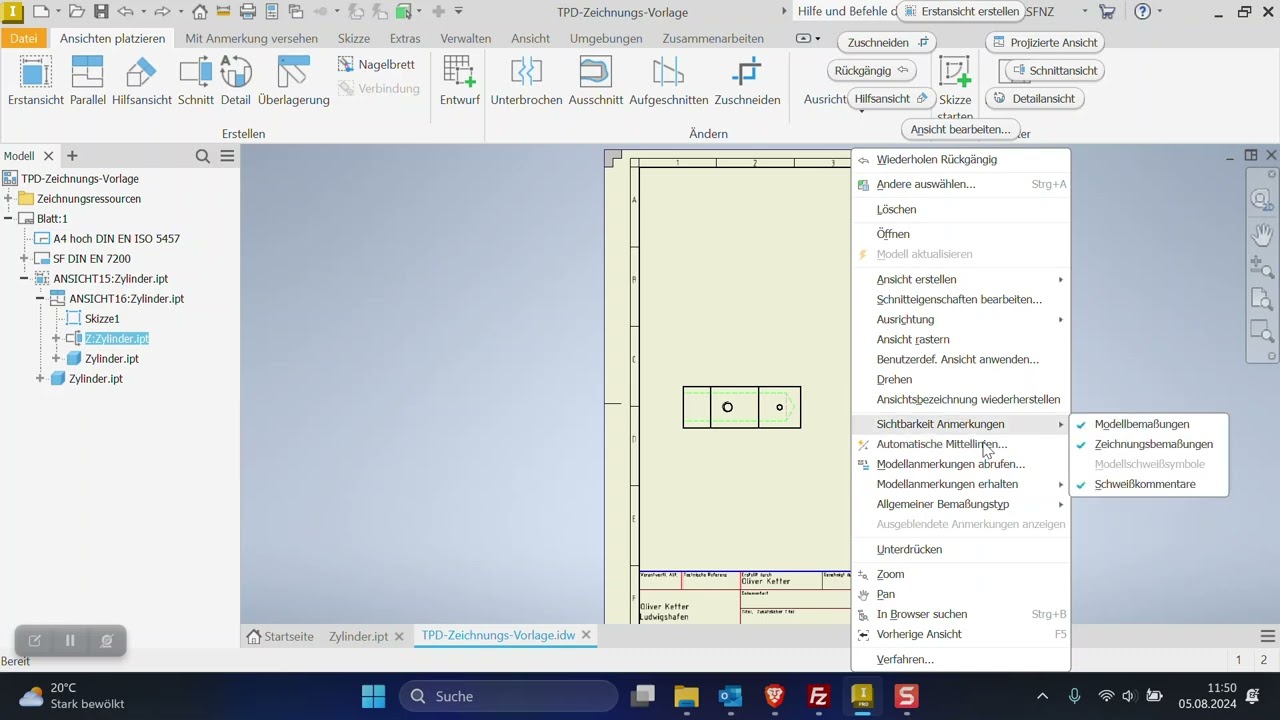Select Skizze1 in the model browser
The image size is (1280, 720).
pyautogui.click(x=102, y=319)
